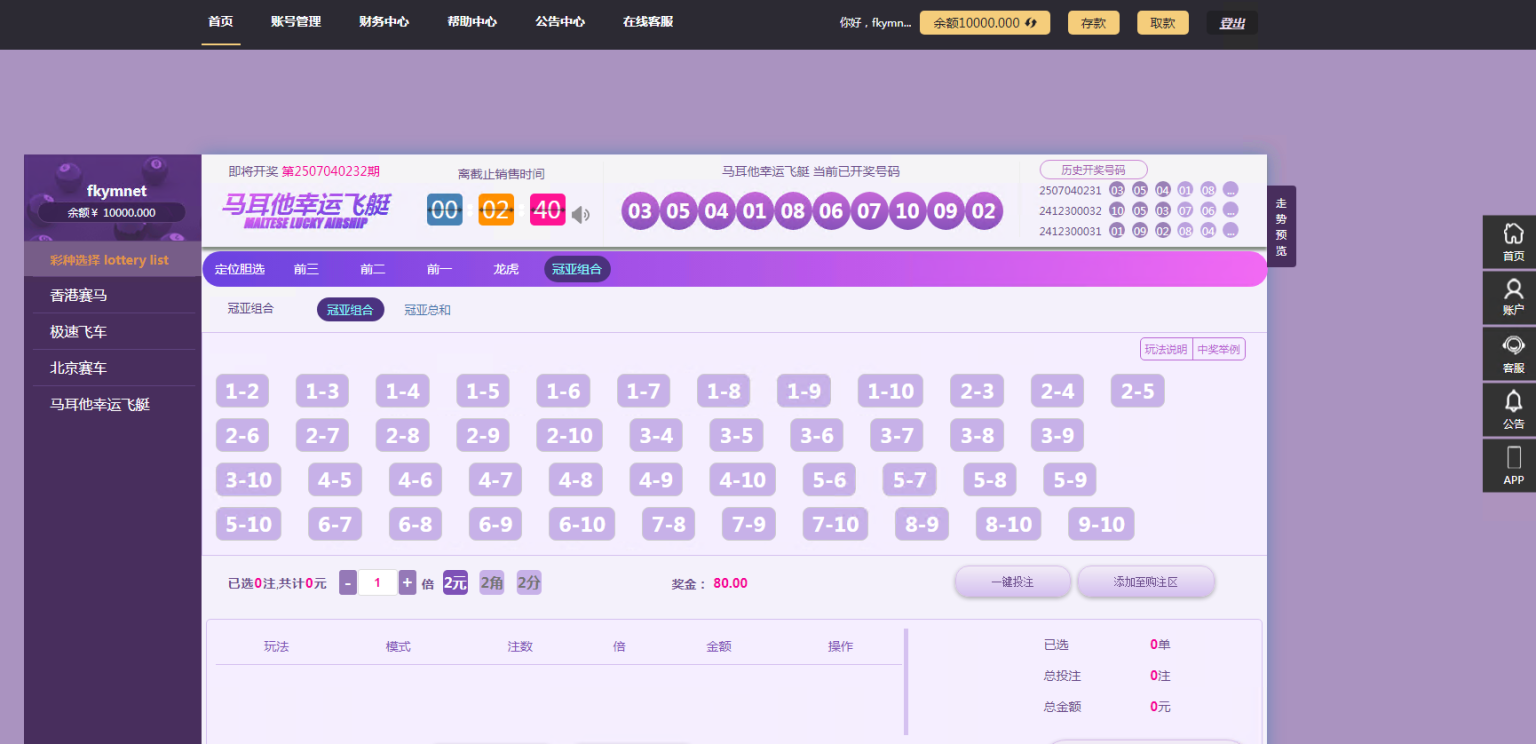This screenshot has height=744, width=1536.
Task: Pick the 1-2 number combination tile
Action: (242, 392)
